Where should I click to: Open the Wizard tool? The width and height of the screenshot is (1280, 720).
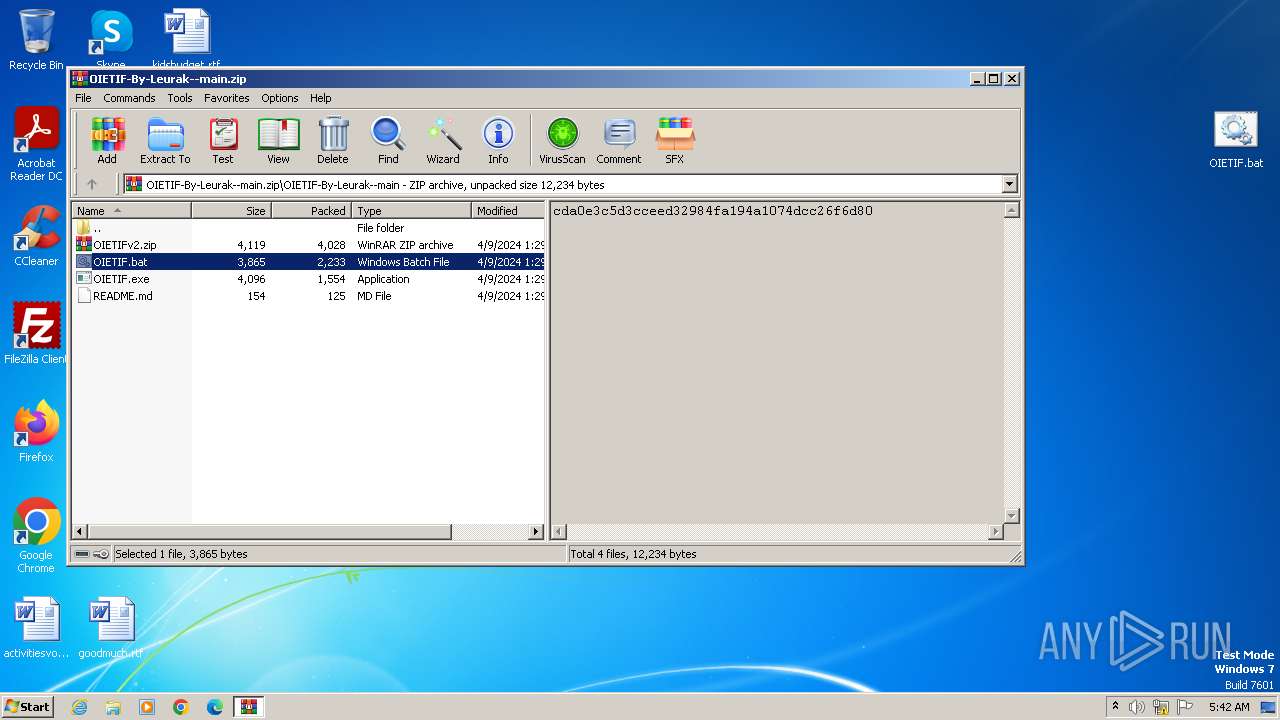pyautogui.click(x=443, y=140)
